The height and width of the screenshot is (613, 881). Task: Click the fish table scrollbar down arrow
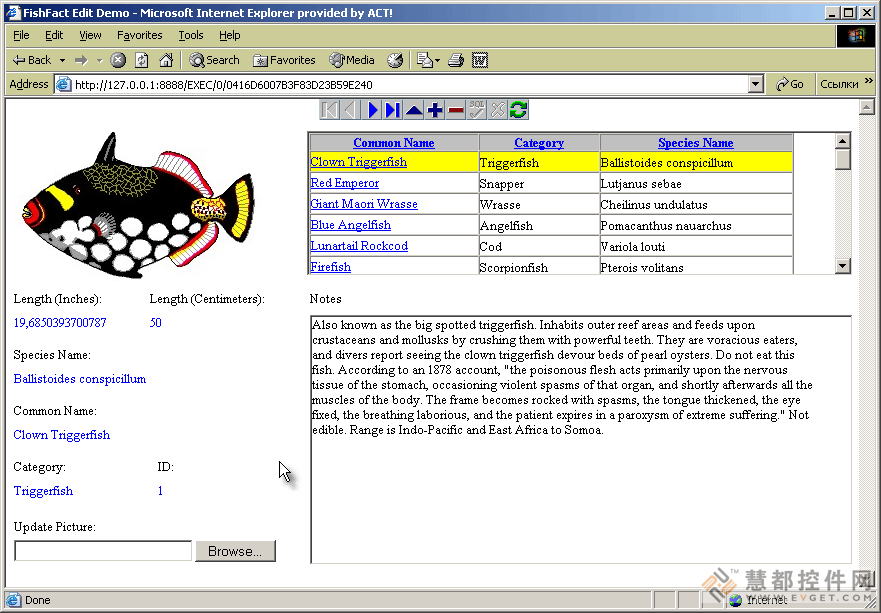coord(843,266)
